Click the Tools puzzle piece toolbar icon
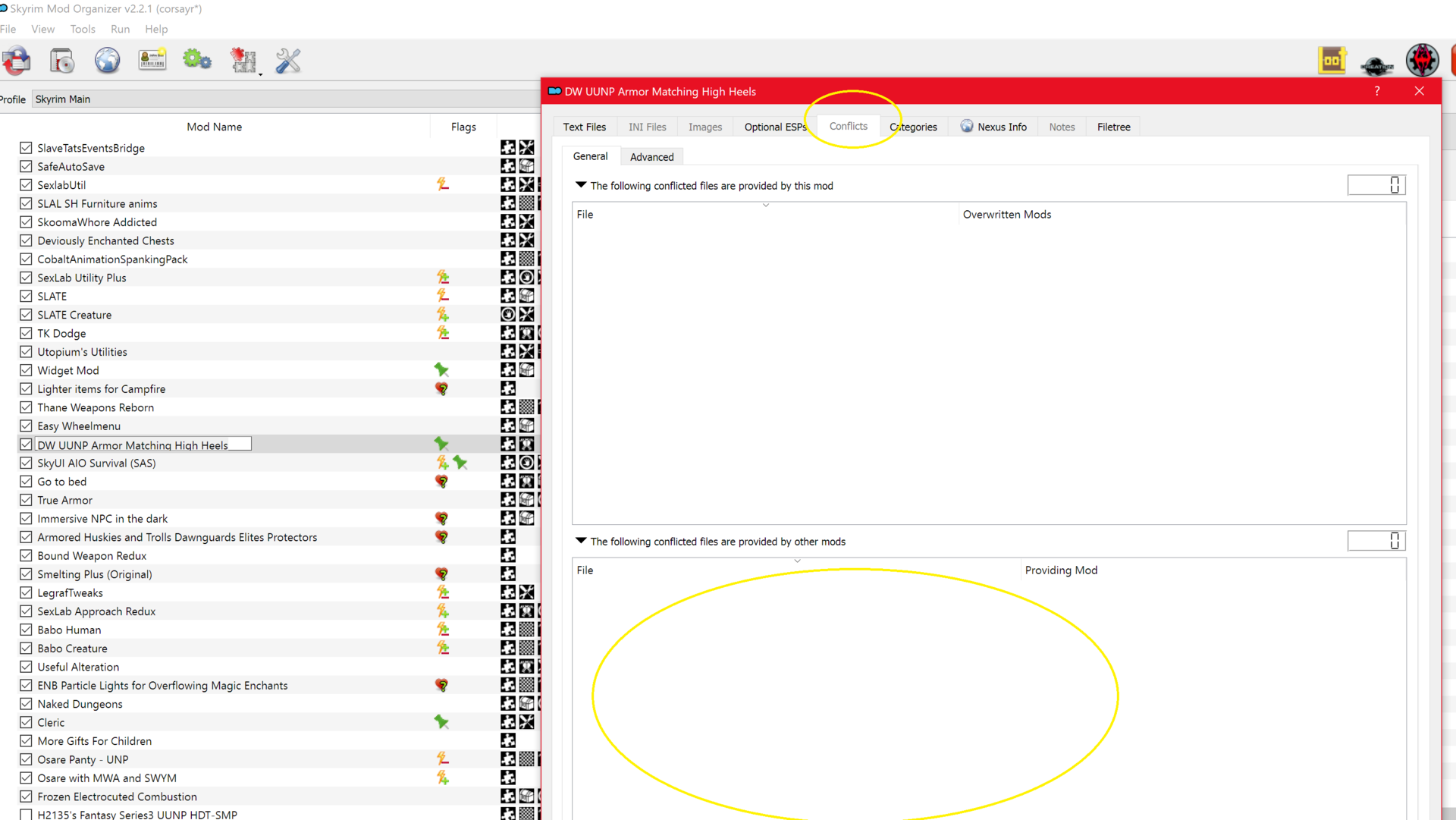Screen dimensions: 1456x820 [243, 61]
